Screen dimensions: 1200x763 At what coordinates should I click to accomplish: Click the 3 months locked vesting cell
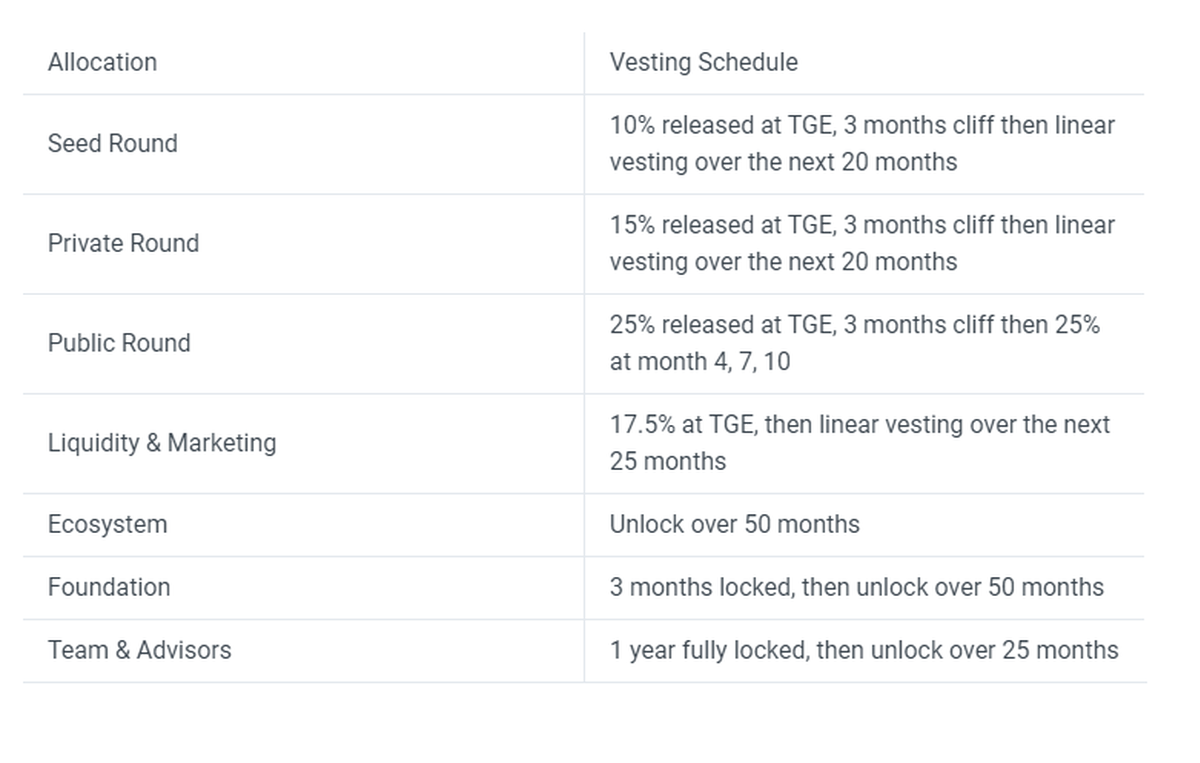point(856,587)
